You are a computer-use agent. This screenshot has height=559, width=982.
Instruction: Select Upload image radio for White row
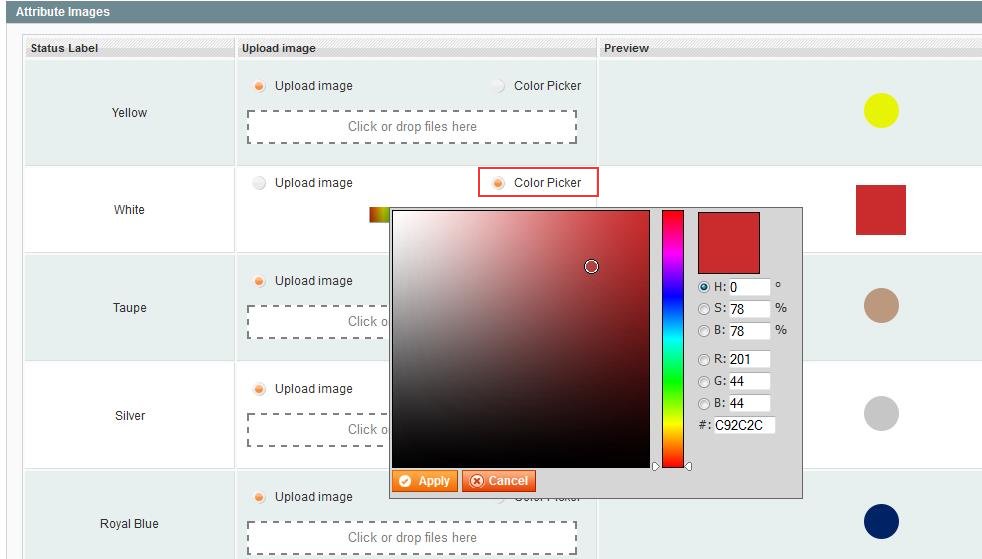(260, 183)
